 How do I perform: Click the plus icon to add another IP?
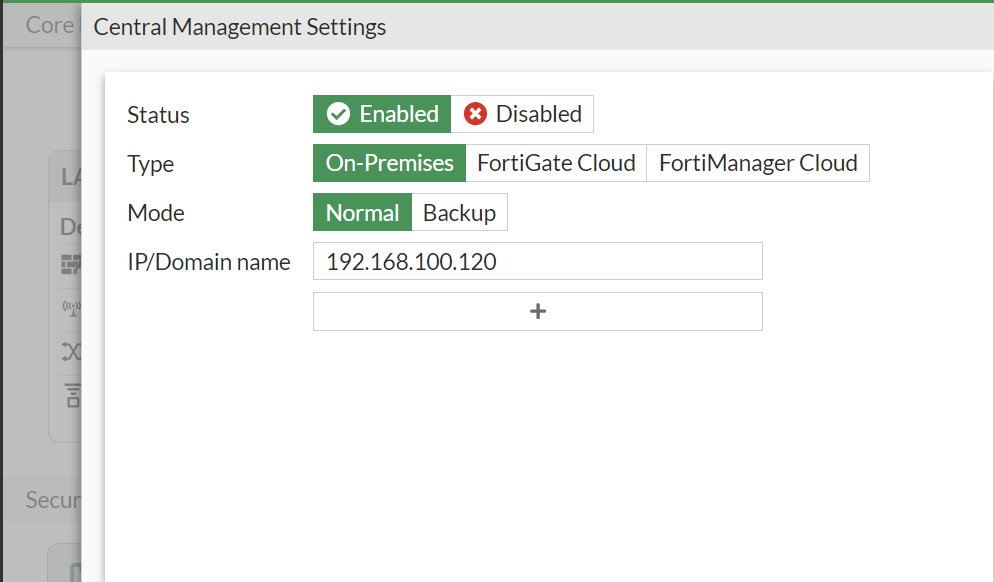(537, 311)
